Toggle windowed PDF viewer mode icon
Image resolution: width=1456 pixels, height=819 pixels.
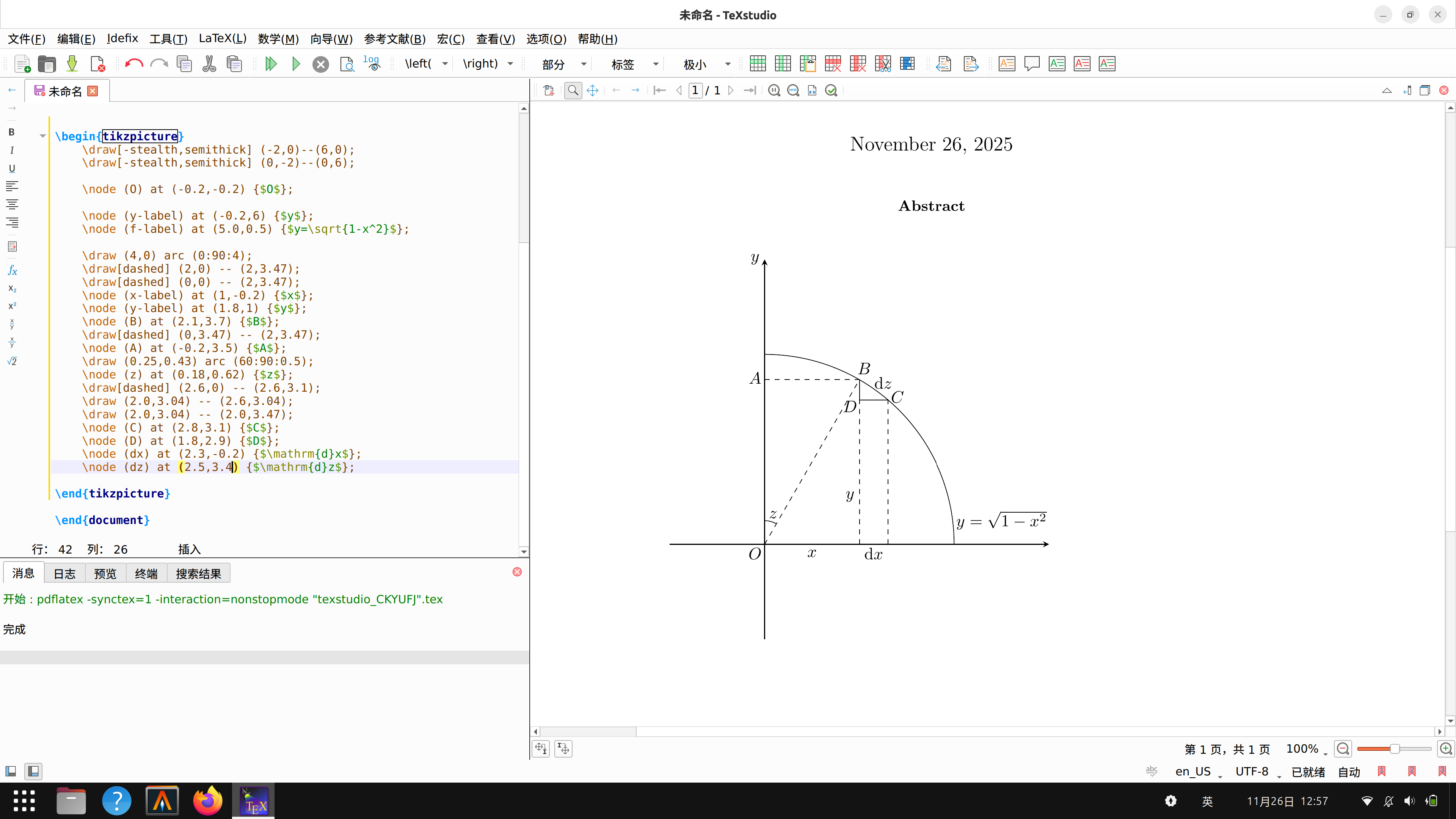1425,91
